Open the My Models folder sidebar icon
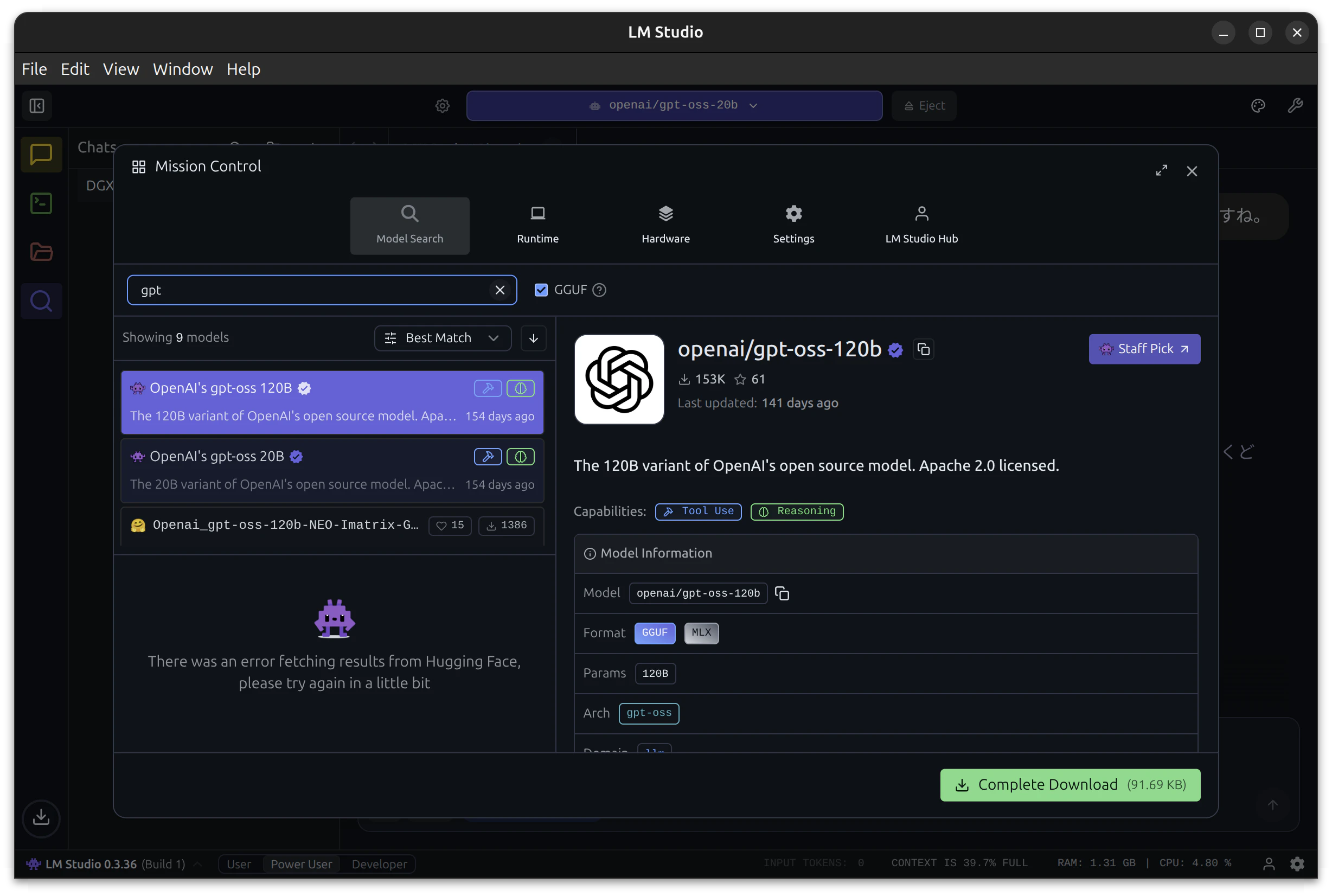 tap(41, 252)
